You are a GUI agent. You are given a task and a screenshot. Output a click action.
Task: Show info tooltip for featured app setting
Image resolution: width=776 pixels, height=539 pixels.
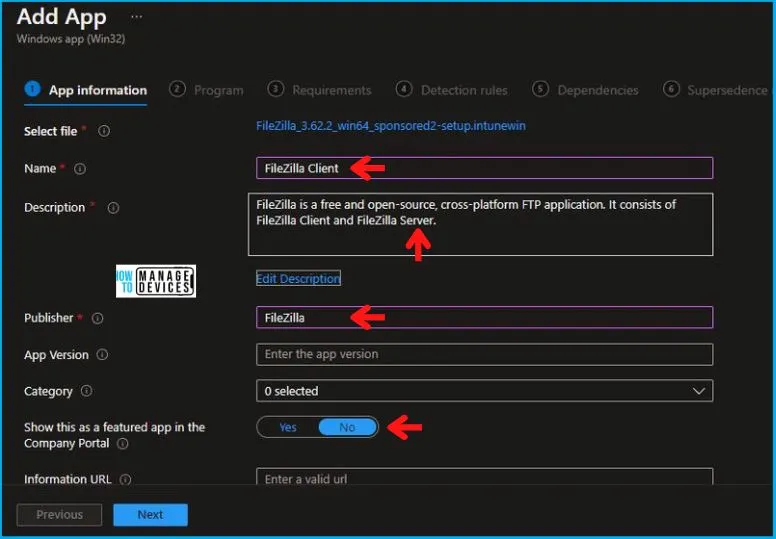(122, 443)
